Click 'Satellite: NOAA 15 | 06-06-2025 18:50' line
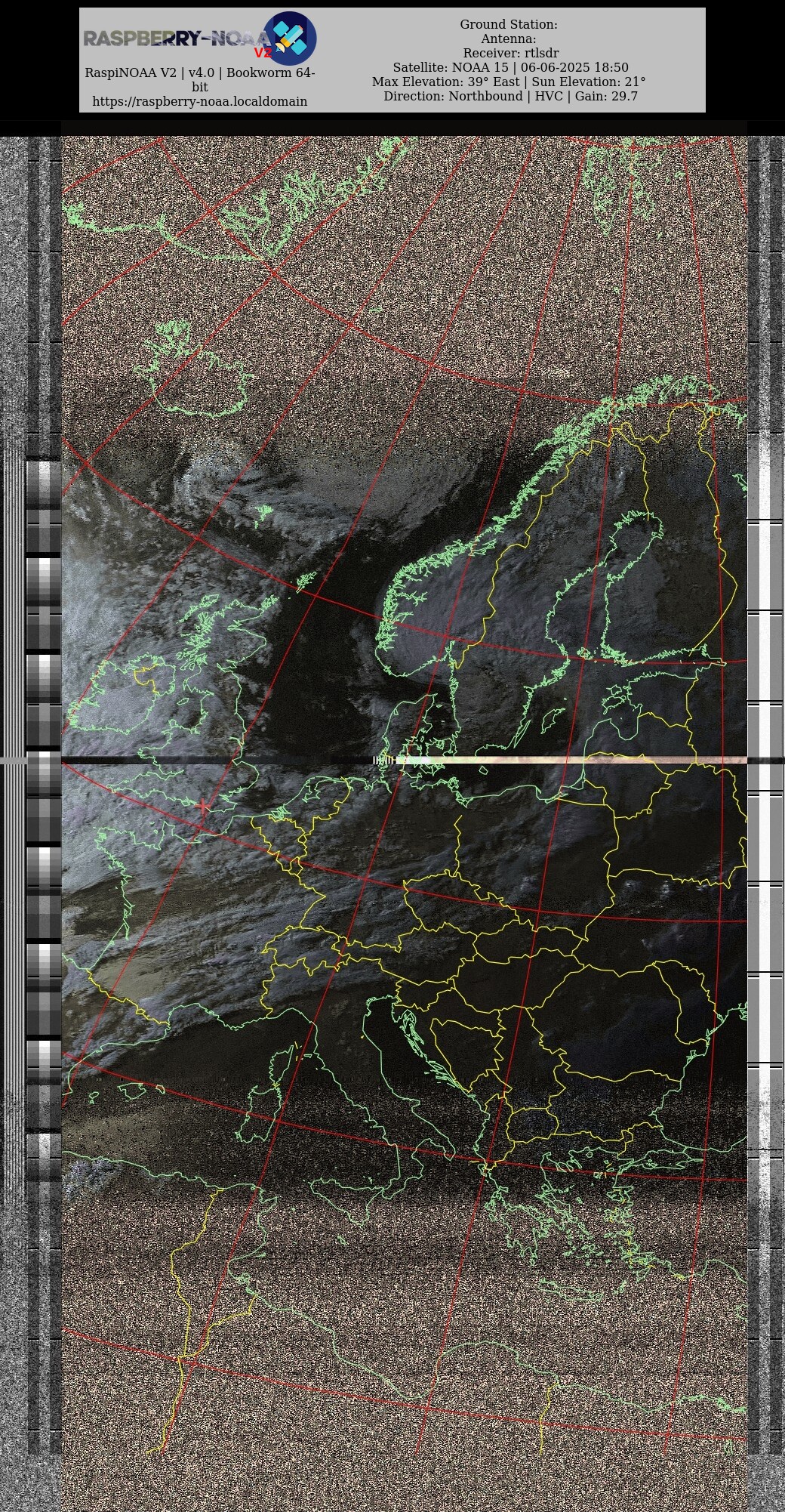 [x=510, y=67]
